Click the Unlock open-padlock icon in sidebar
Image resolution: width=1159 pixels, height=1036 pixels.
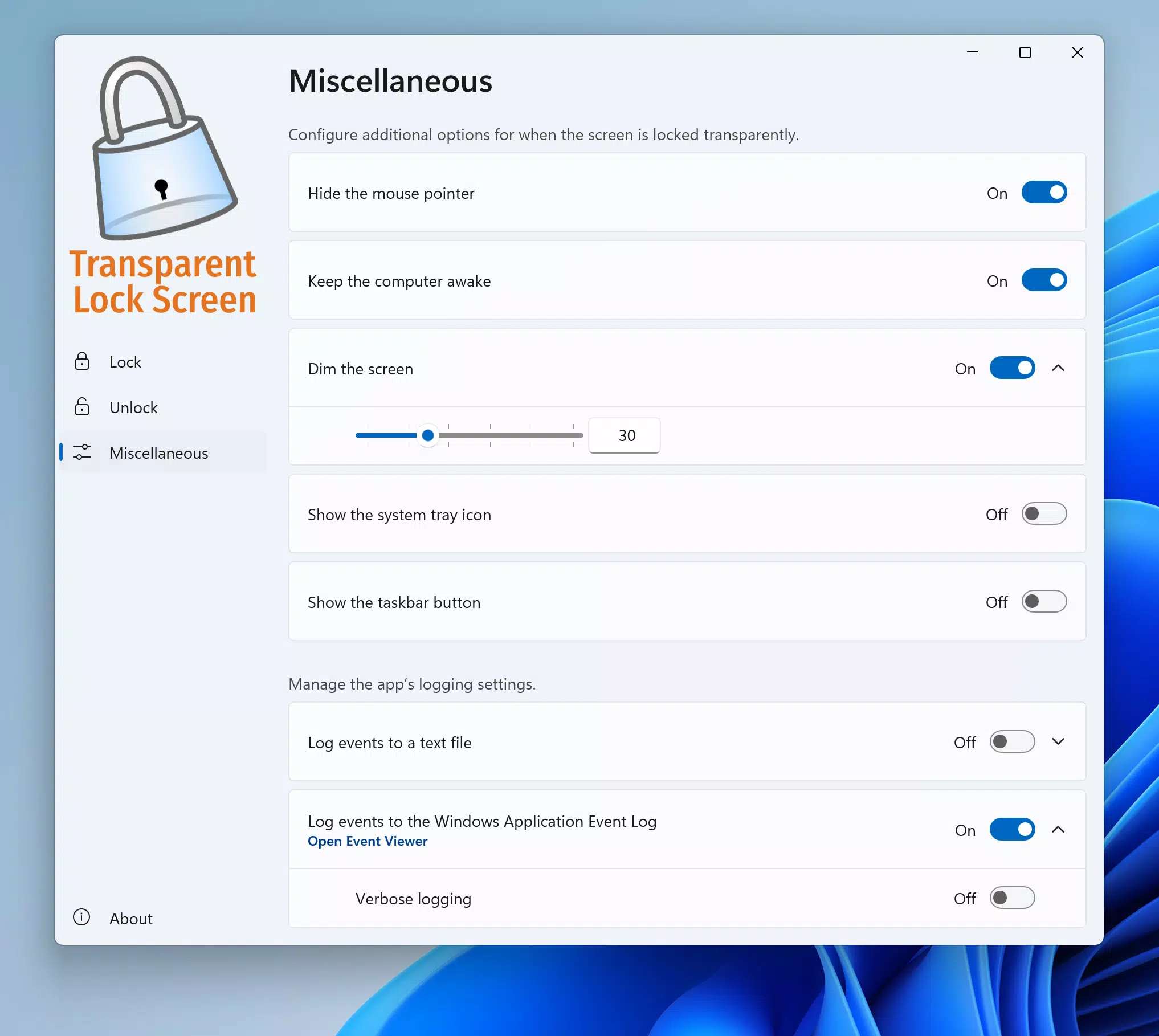pos(82,407)
